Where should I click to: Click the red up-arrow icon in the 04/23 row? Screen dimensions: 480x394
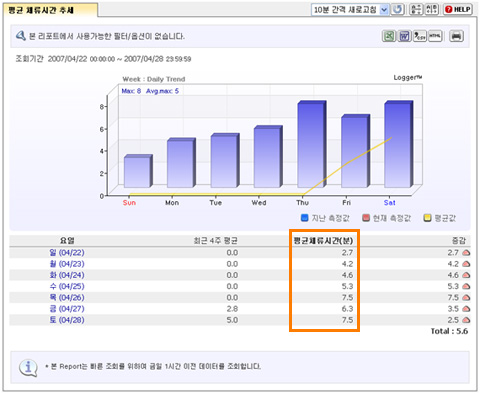coord(466,264)
